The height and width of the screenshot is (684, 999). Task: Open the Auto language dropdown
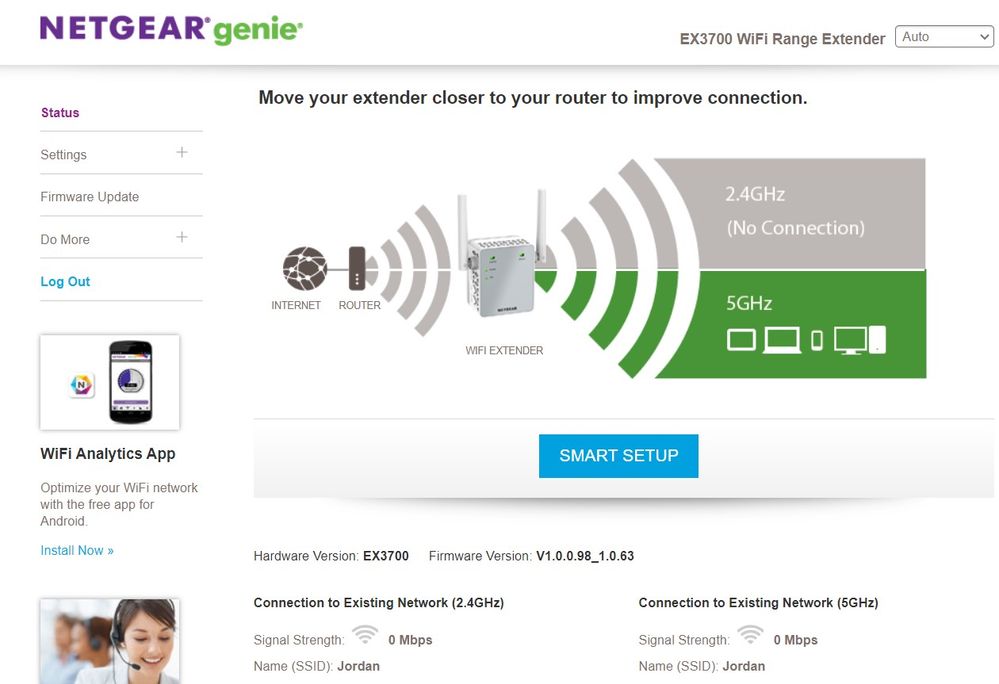[x=944, y=37]
